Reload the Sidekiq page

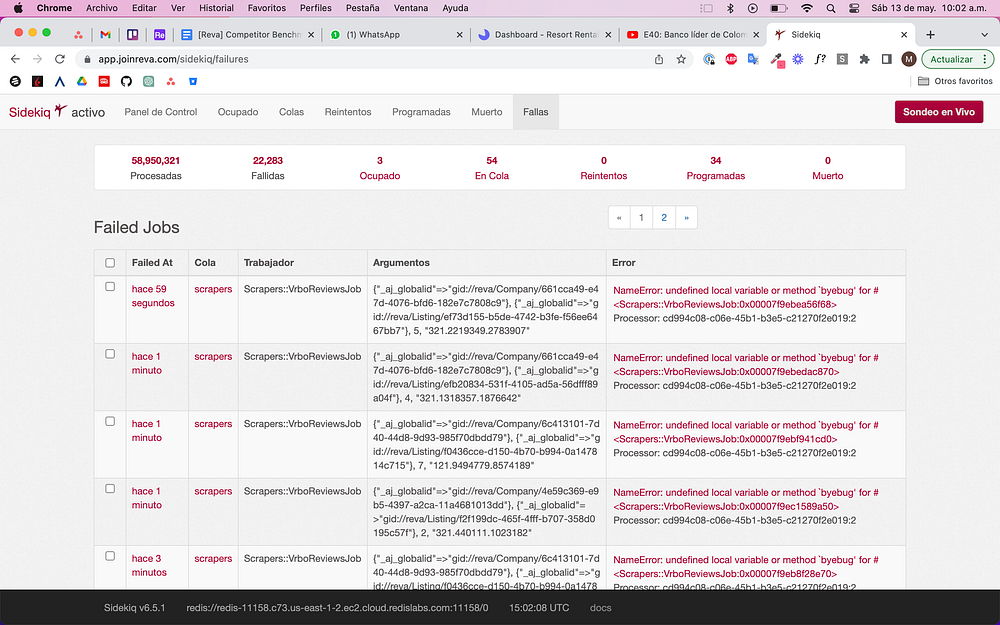60,59
